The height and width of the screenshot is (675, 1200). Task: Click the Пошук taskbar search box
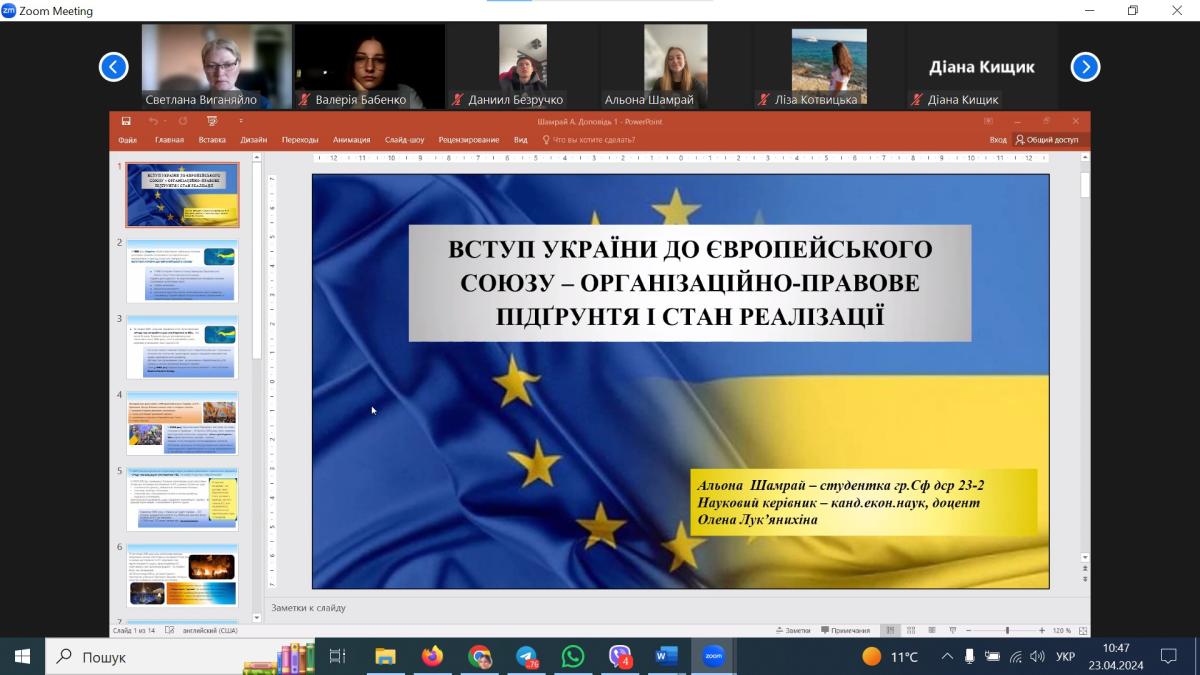[180, 656]
